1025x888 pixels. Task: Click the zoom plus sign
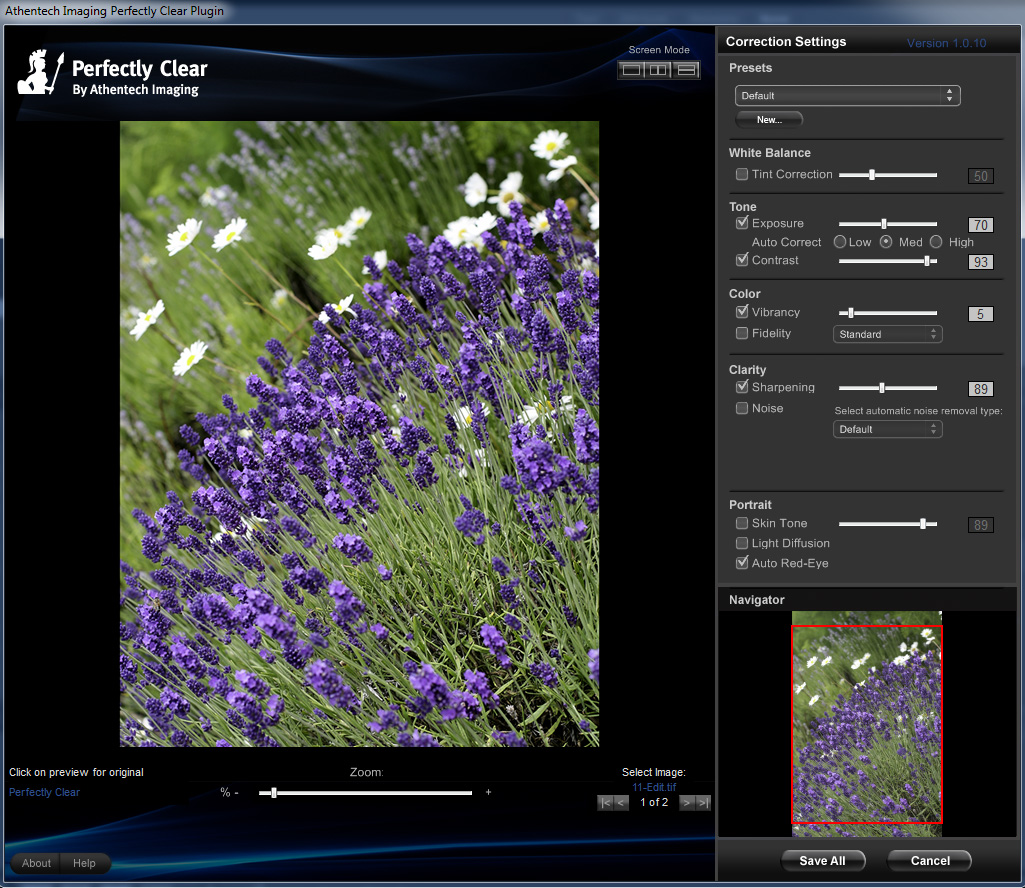click(488, 792)
